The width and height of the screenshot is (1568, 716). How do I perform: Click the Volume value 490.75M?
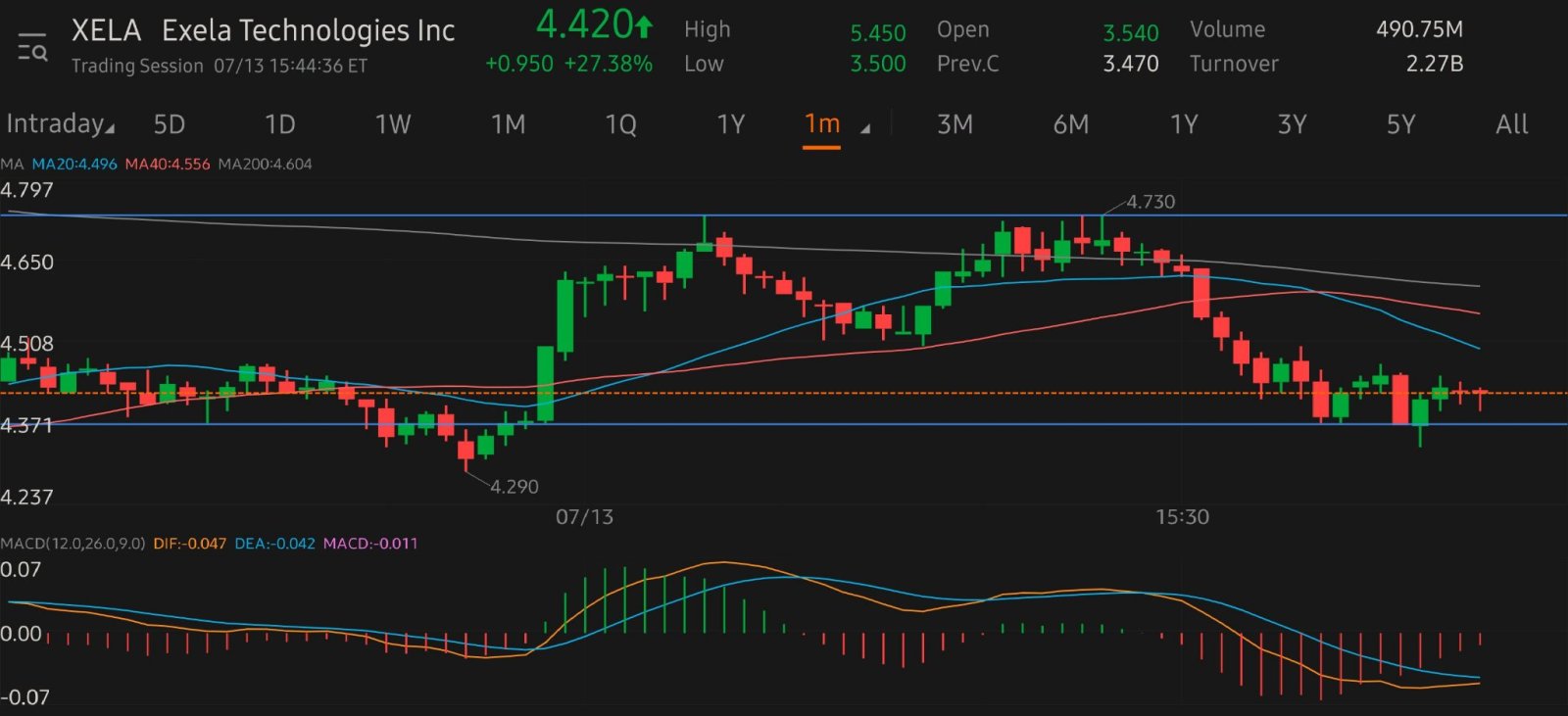click(x=1419, y=29)
